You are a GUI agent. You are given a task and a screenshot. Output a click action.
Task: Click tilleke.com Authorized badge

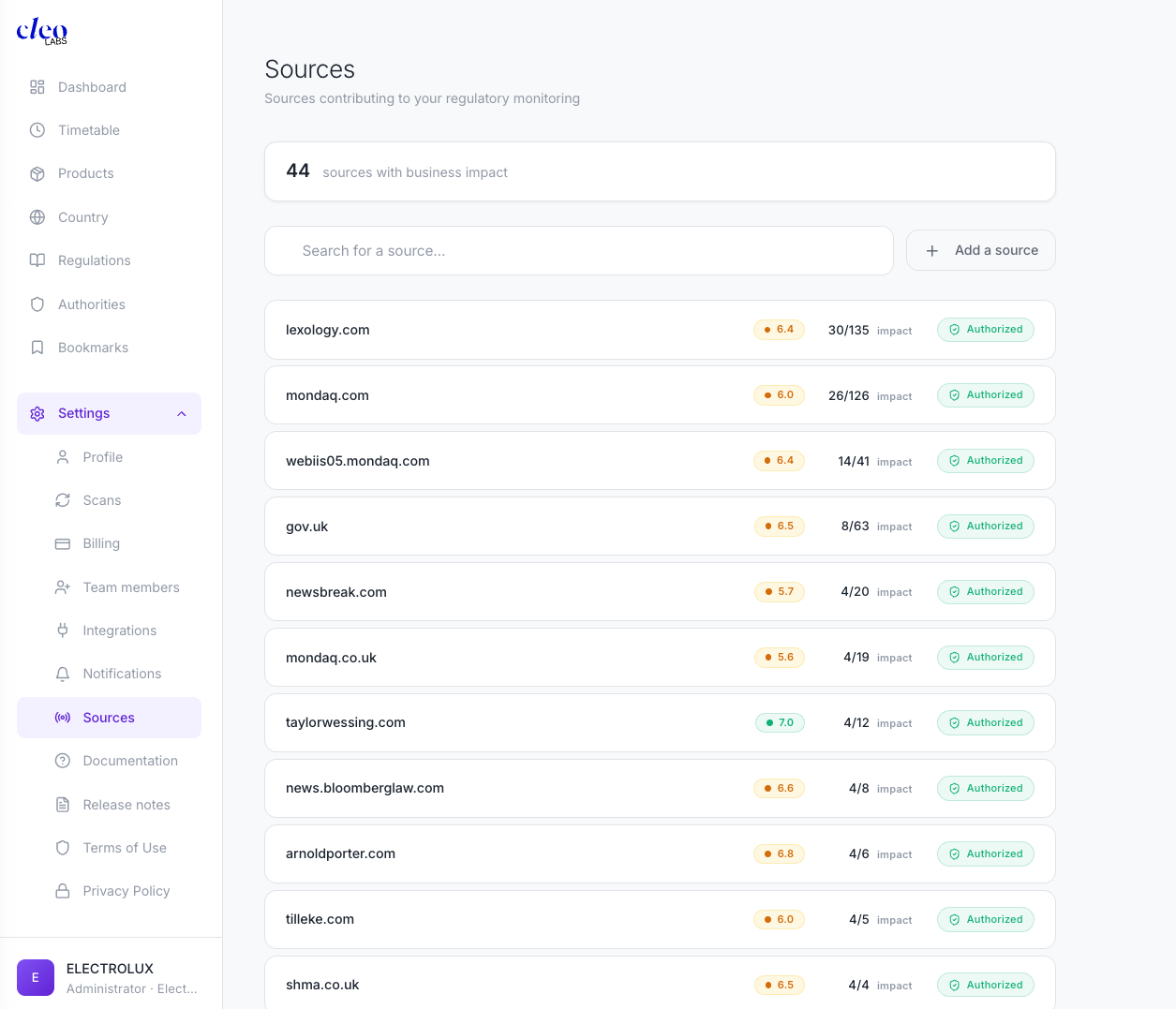tap(986, 920)
